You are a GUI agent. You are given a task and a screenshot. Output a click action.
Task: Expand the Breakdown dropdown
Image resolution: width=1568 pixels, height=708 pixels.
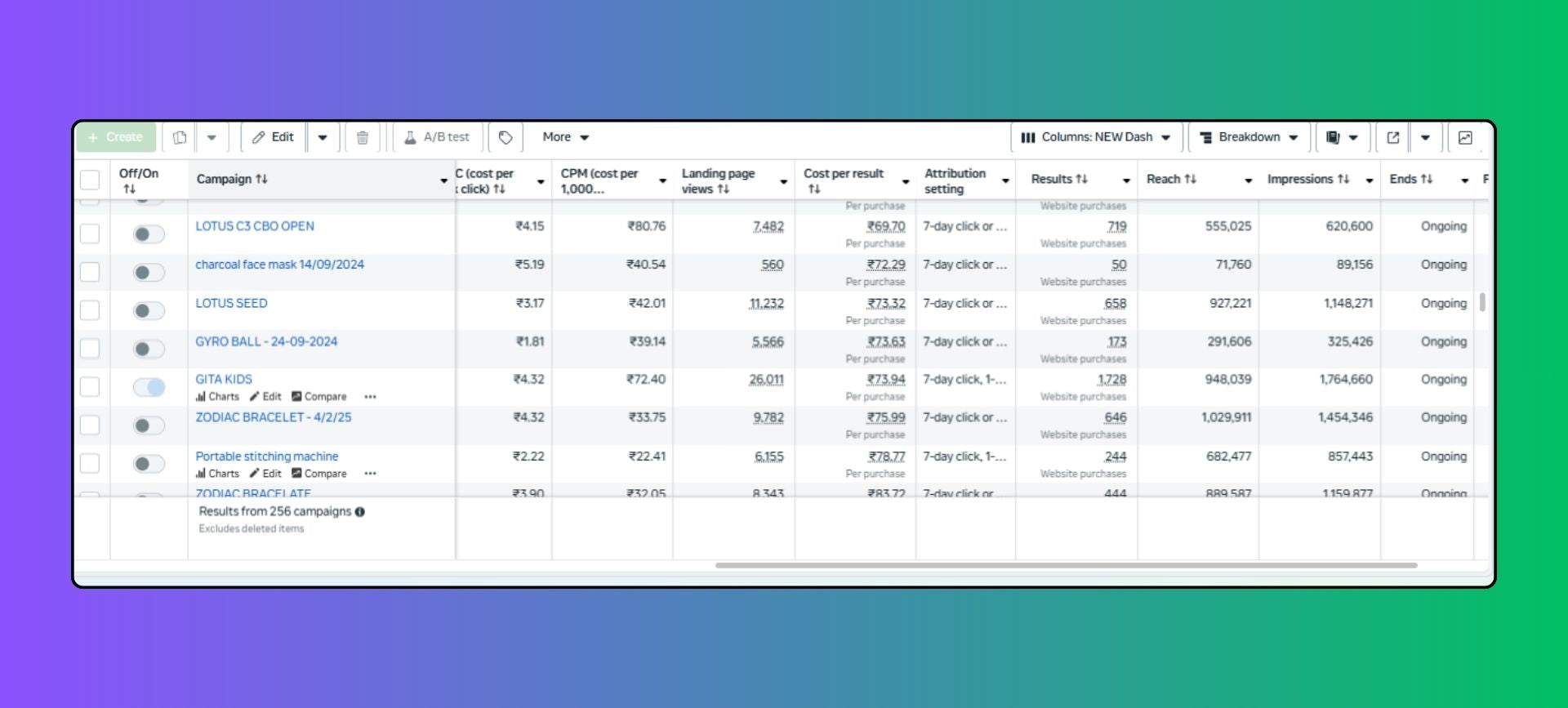[1249, 137]
